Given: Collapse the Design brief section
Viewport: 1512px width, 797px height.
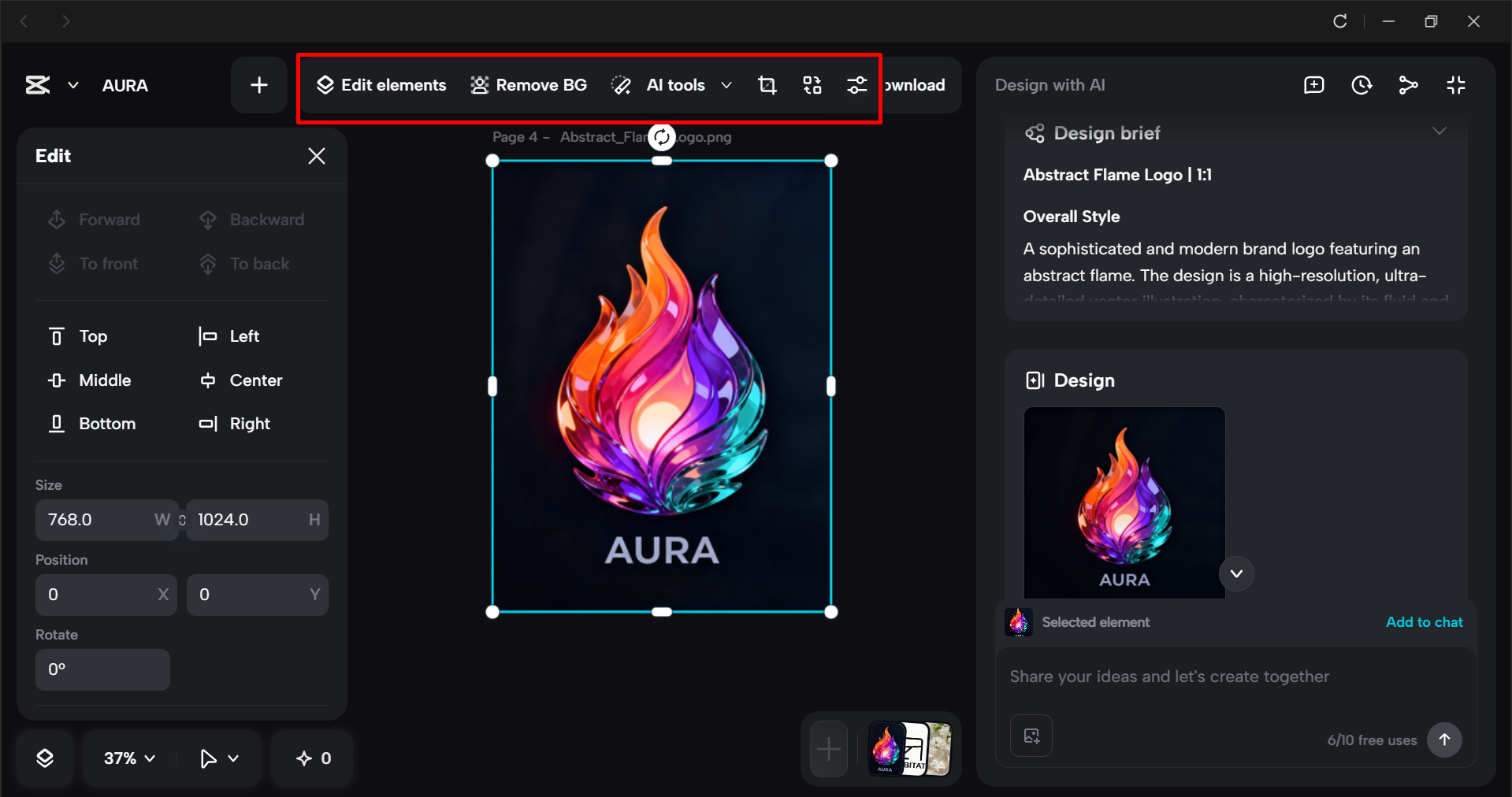Looking at the screenshot, I should click(x=1440, y=131).
